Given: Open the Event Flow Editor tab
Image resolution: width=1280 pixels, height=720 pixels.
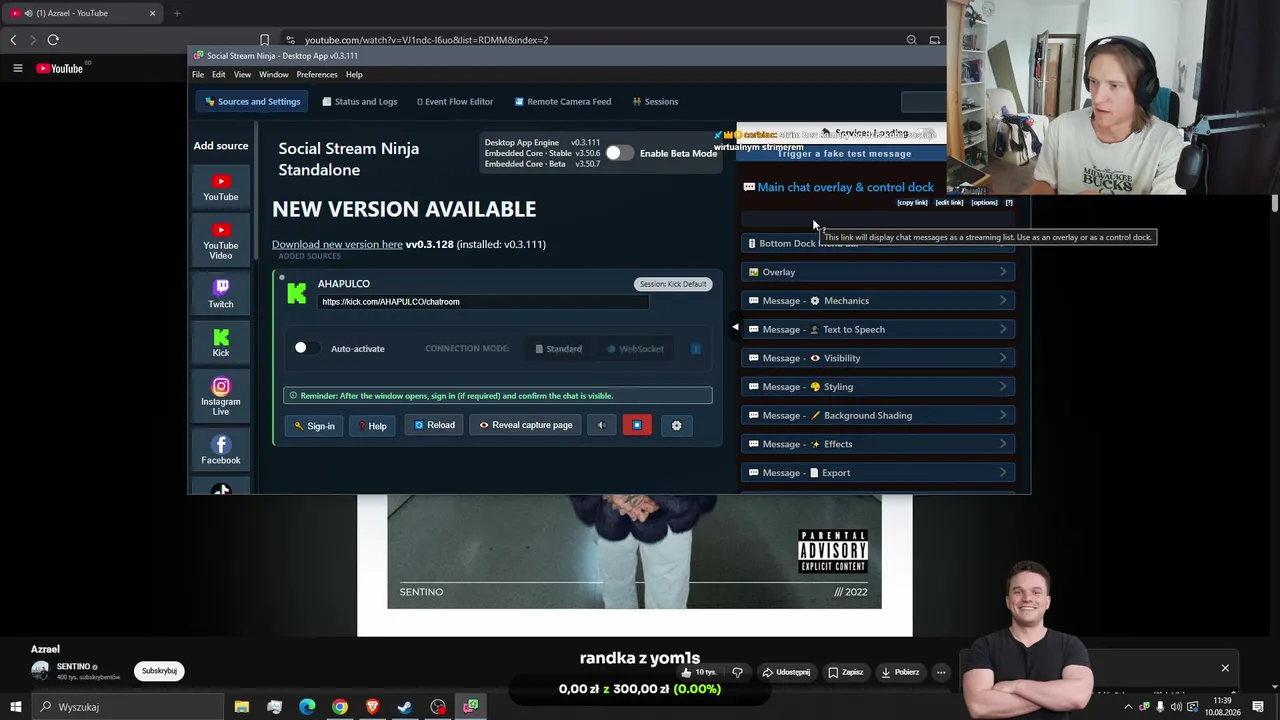Looking at the screenshot, I should point(455,101).
